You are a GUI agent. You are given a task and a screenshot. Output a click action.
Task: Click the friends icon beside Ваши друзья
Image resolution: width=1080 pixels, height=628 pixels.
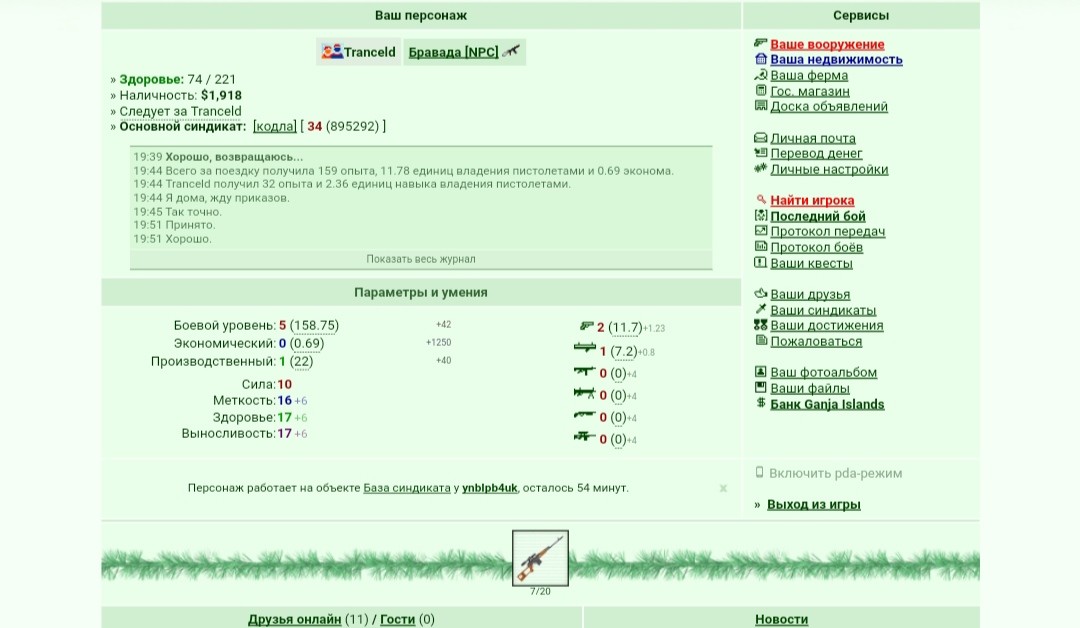click(x=760, y=293)
